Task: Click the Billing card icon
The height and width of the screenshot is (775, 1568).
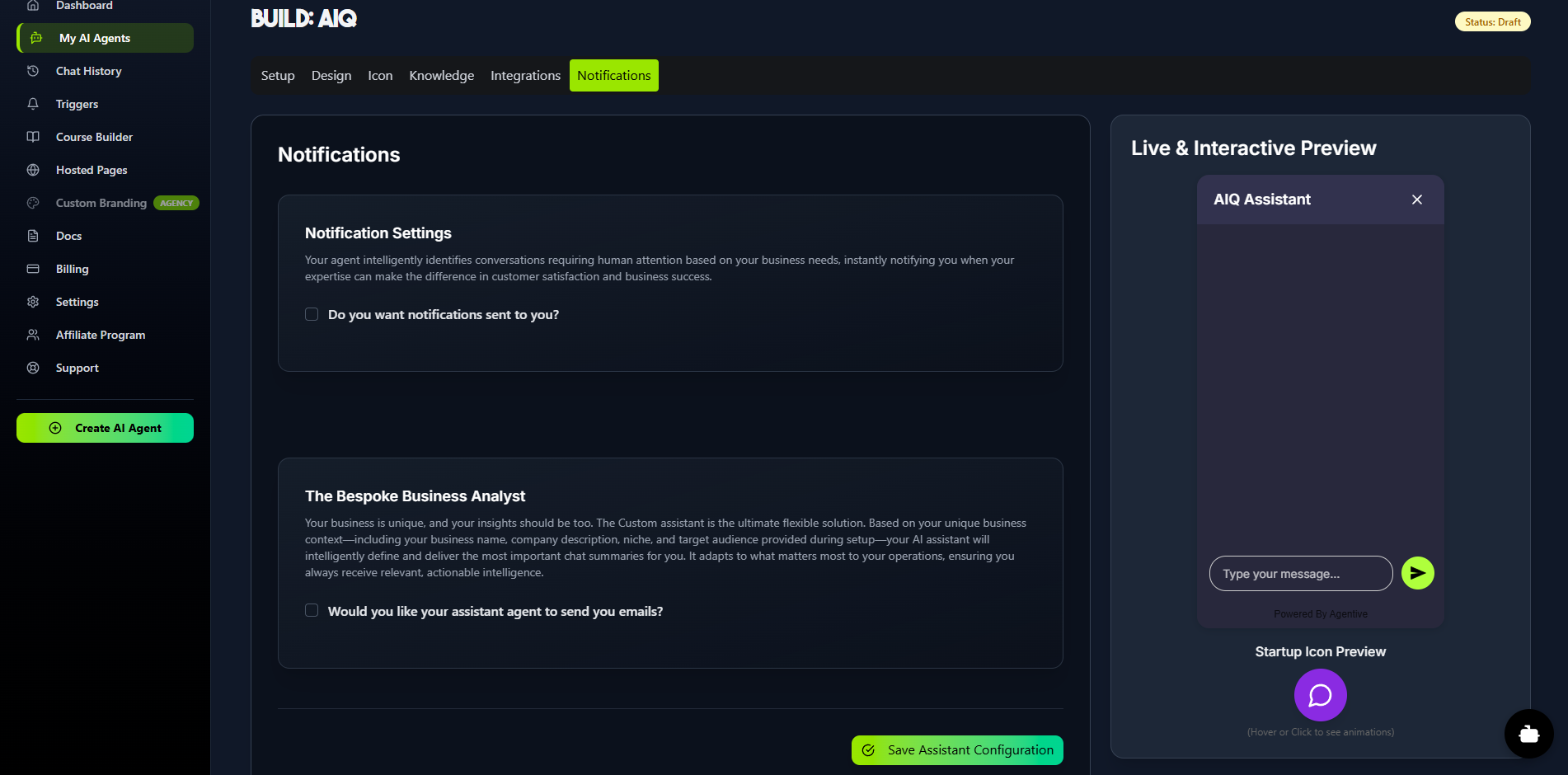Action: point(33,269)
